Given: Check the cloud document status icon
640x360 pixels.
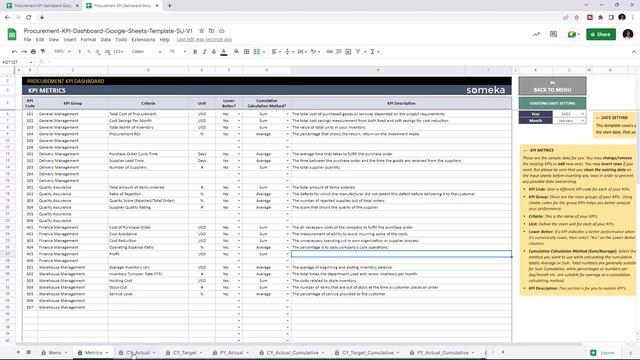Looking at the screenshot, I should [x=222, y=31].
